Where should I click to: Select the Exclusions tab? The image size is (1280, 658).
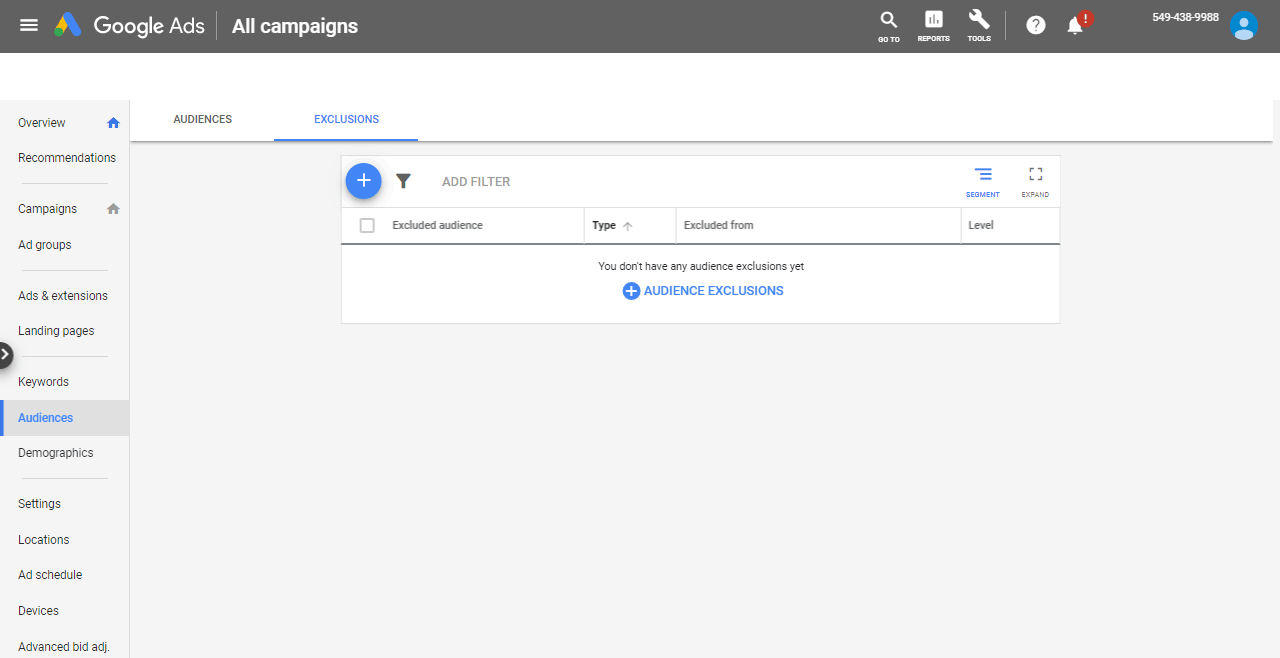click(x=346, y=119)
